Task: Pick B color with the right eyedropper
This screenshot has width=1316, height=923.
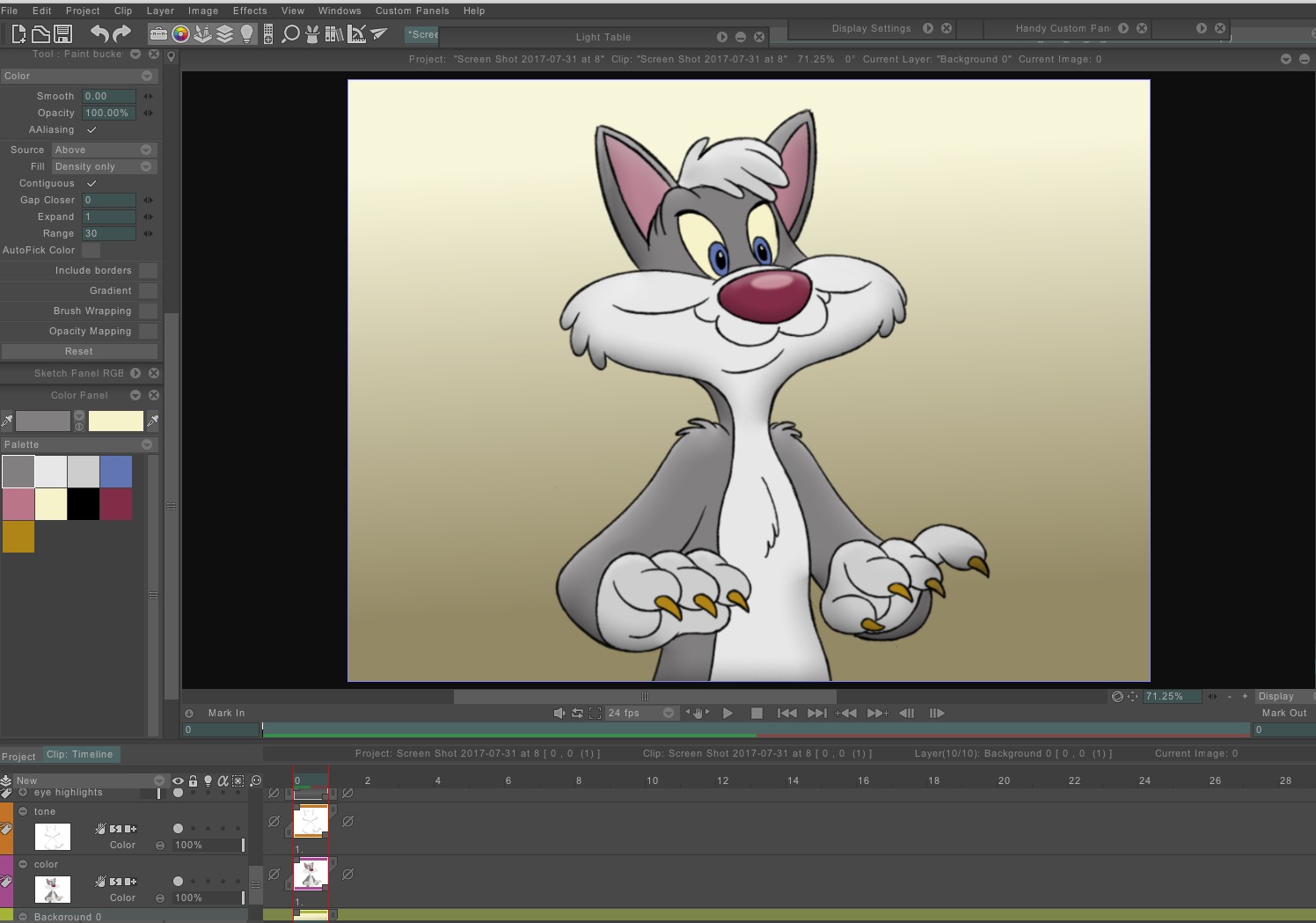Action: (153, 421)
